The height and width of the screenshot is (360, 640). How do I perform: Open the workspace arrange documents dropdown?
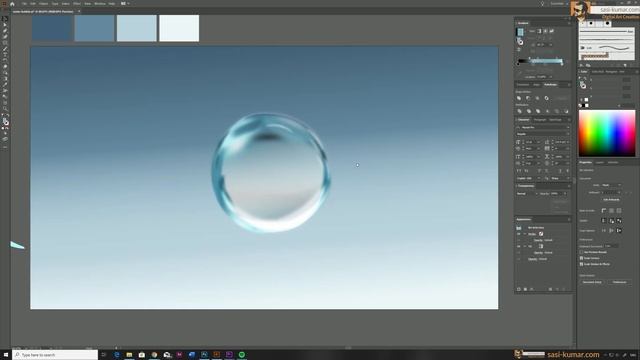[x=124, y=4]
